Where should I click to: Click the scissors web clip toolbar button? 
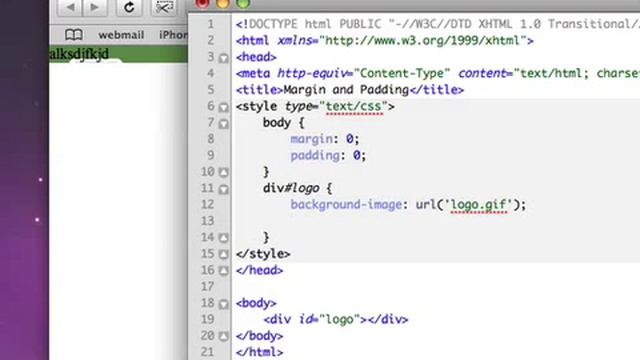tap(164, 7)
